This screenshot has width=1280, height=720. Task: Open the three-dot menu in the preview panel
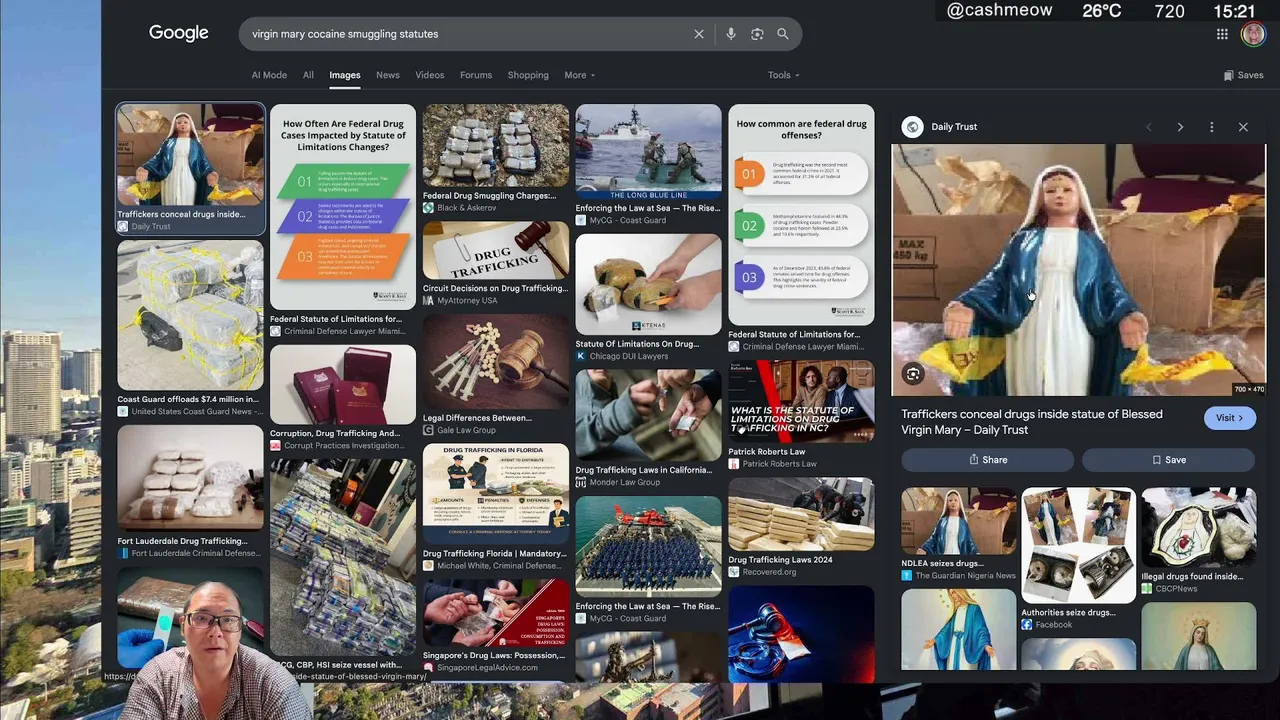pyautogui.click(x=1211, y=127)
